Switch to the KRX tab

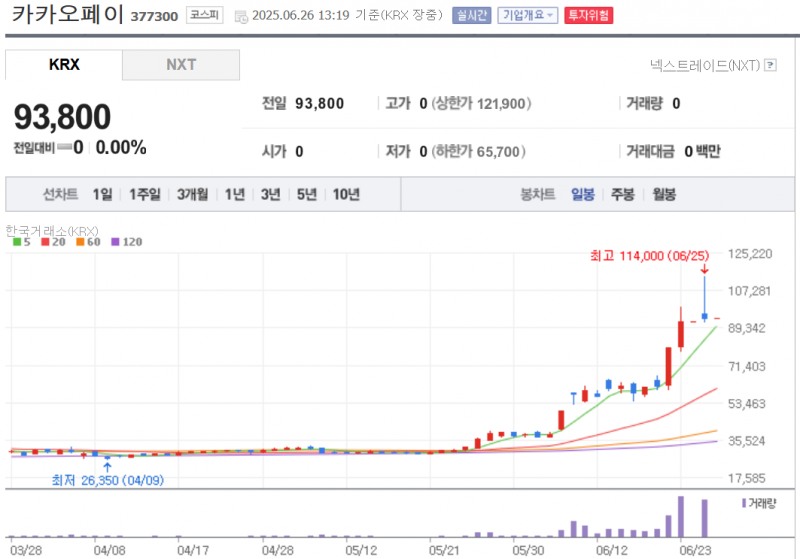64,65
